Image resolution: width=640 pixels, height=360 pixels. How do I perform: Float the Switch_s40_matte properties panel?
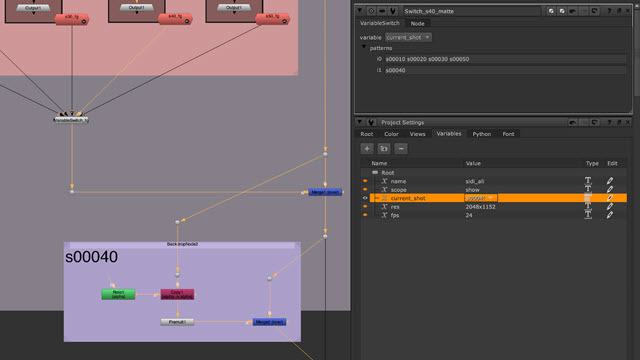[x=619, y=11]
